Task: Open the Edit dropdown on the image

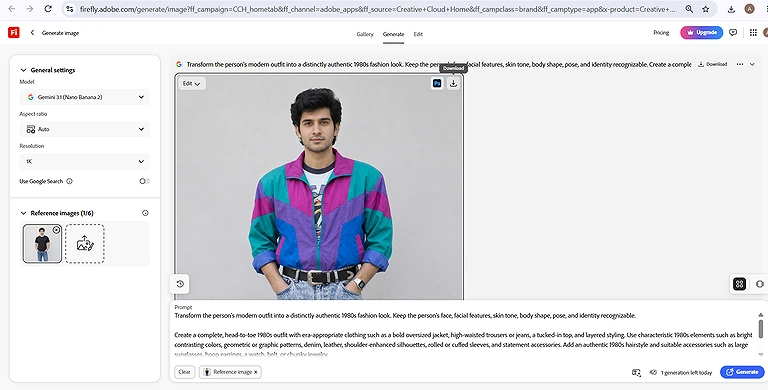Action: click(x=192, y=84)
